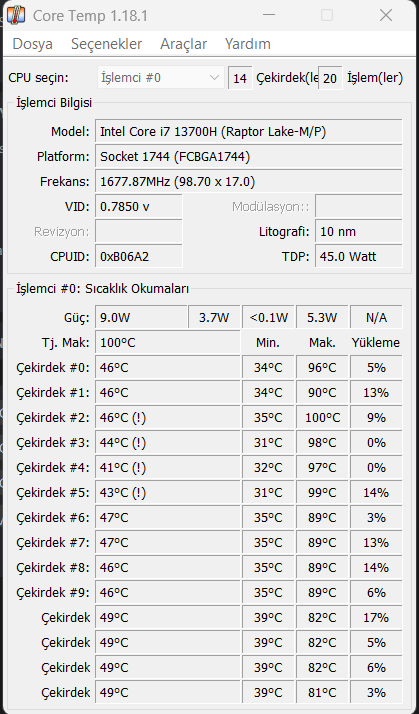Image resolution: width=419 pixels, height=714 pixels.
Task: Click Çekirdek #0 temperature 46°C
Action: click(168, 367)
